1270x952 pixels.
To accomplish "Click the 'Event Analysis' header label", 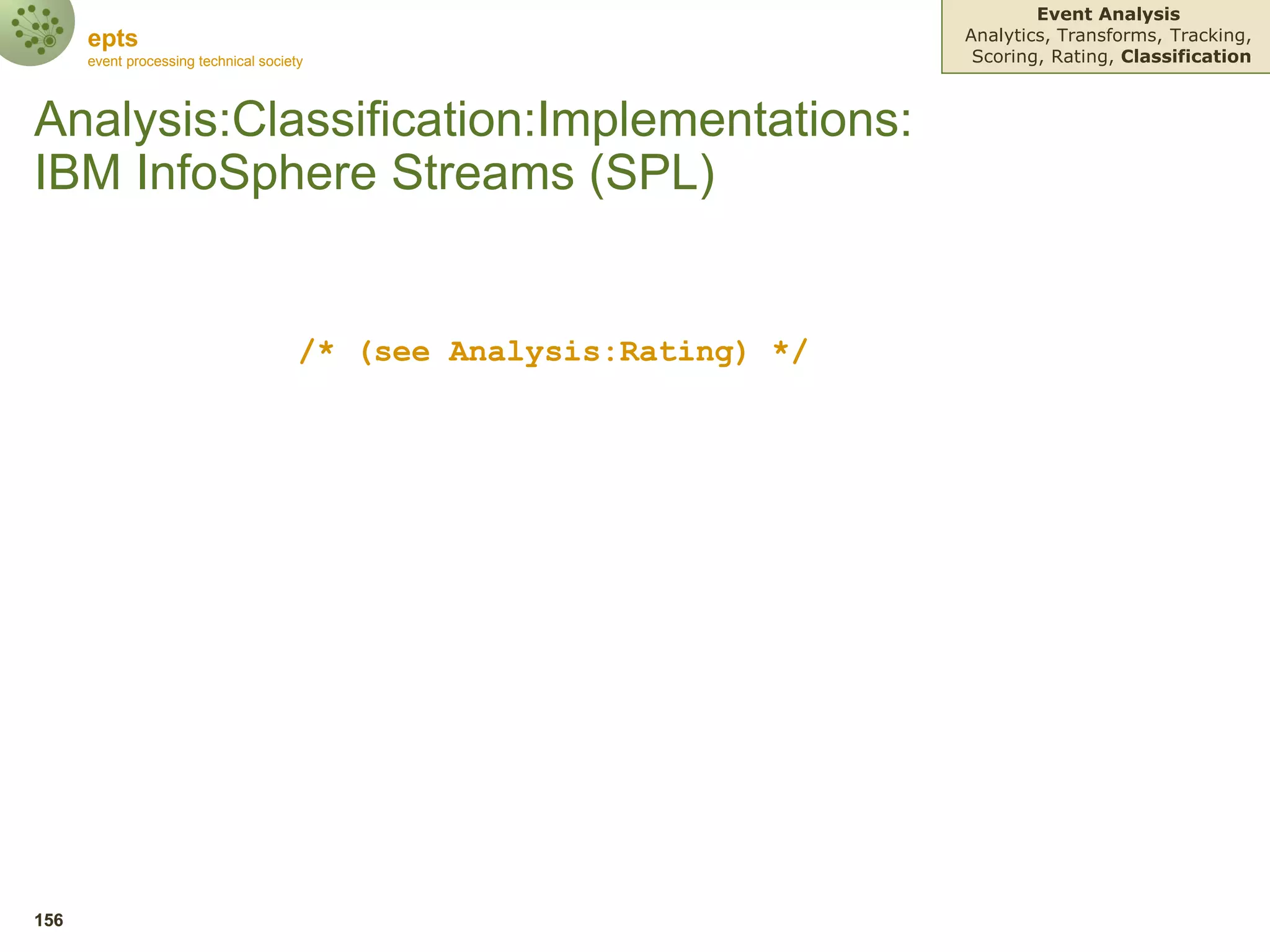I will point(1108,14).
